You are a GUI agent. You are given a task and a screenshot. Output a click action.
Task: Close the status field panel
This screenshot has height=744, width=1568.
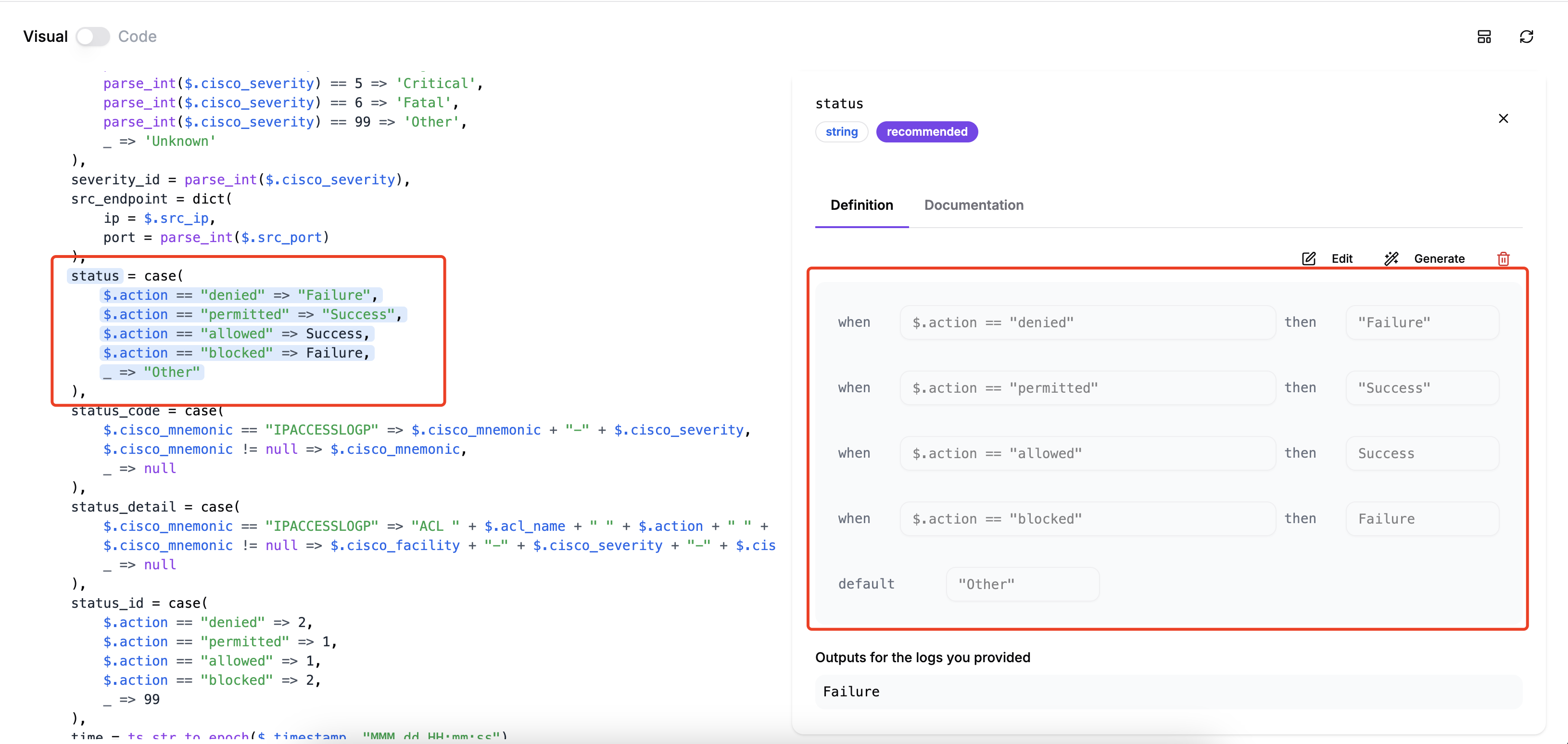pos(1503,118)
